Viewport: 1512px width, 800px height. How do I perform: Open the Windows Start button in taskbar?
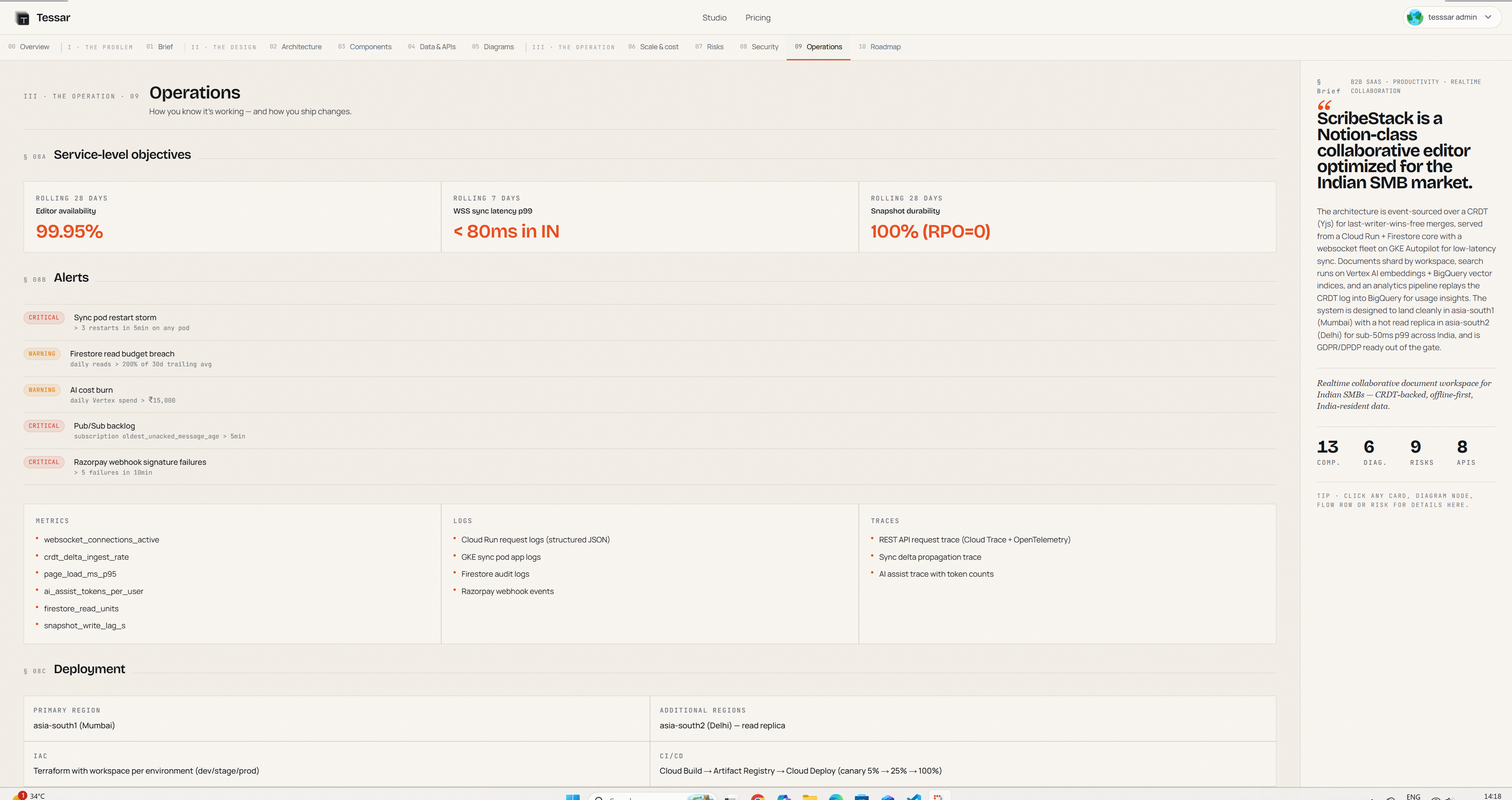click(x=572, y=796)
